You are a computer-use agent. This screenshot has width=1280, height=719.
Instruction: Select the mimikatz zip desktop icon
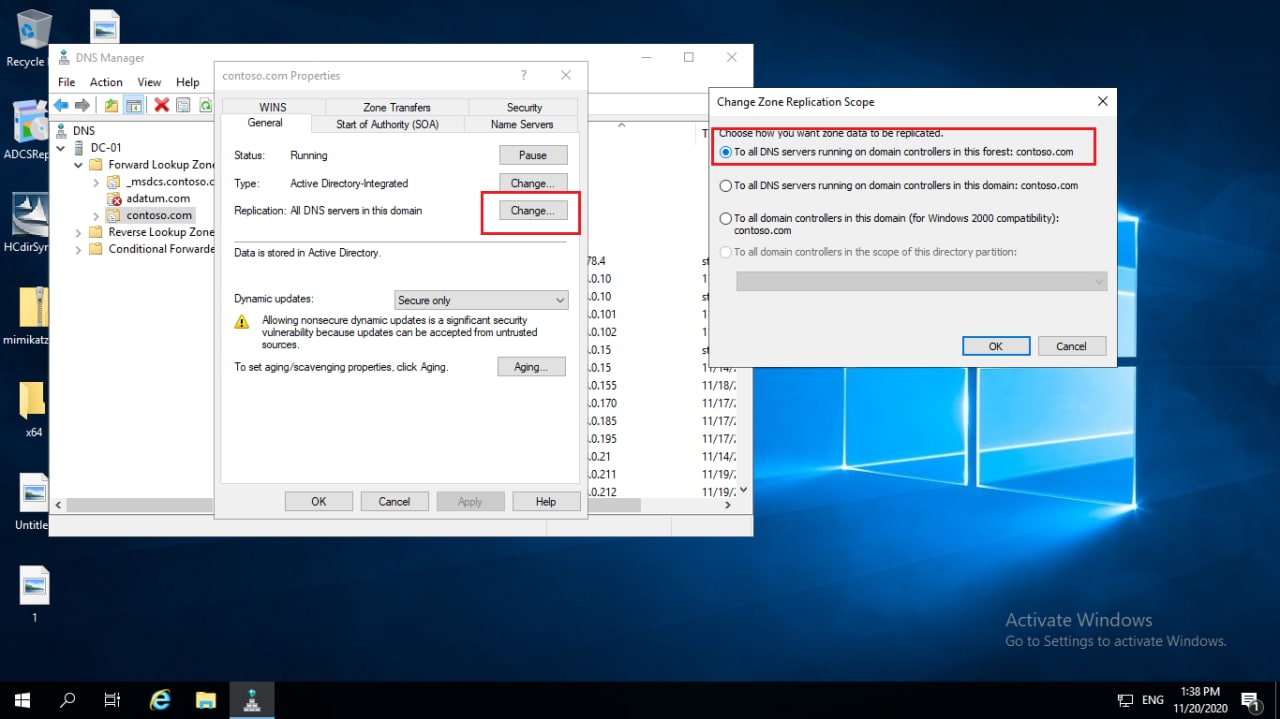(32, 316)
